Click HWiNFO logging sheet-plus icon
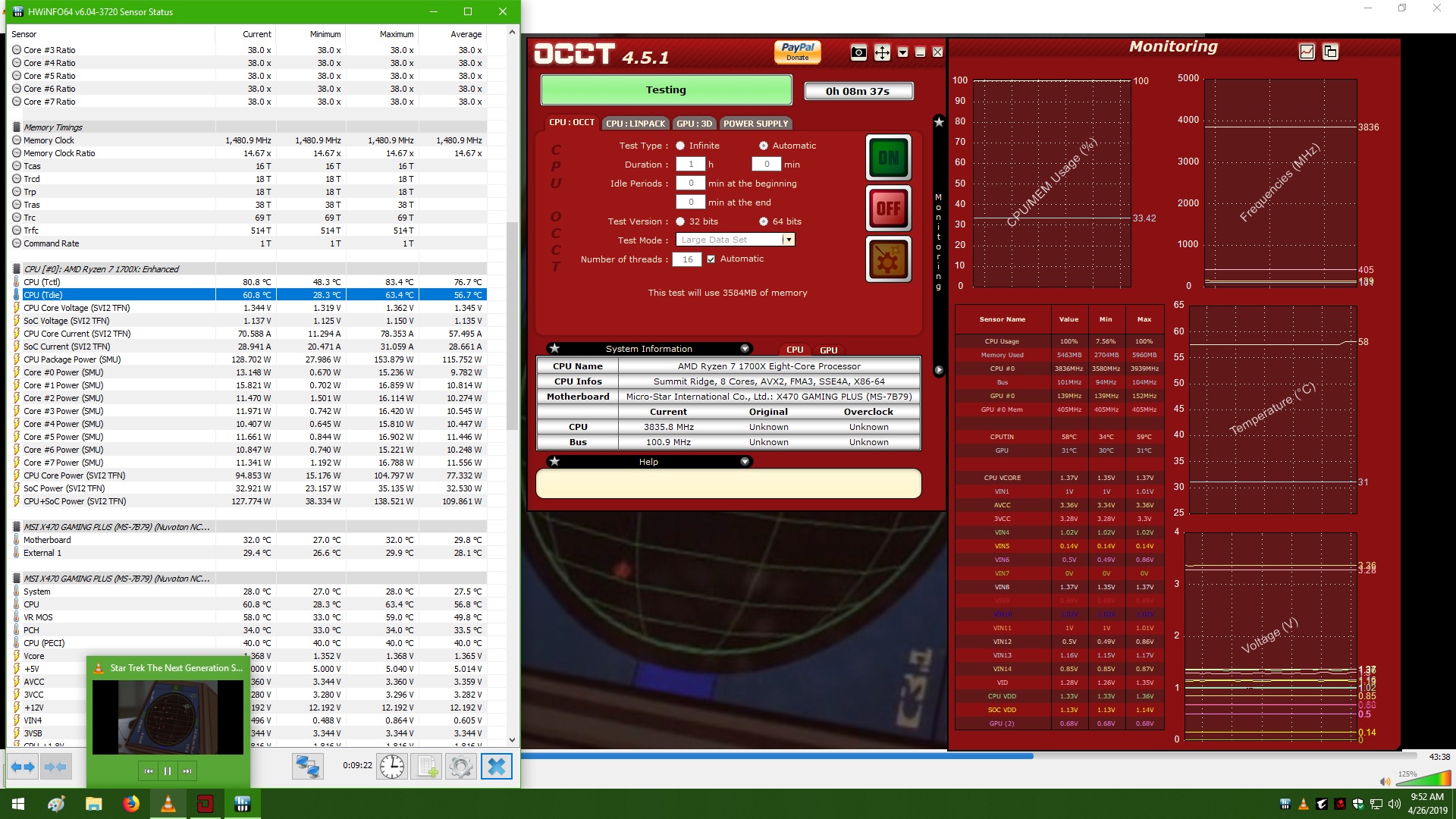This screenshot has height=819, width=1456. tap(426, 767)
